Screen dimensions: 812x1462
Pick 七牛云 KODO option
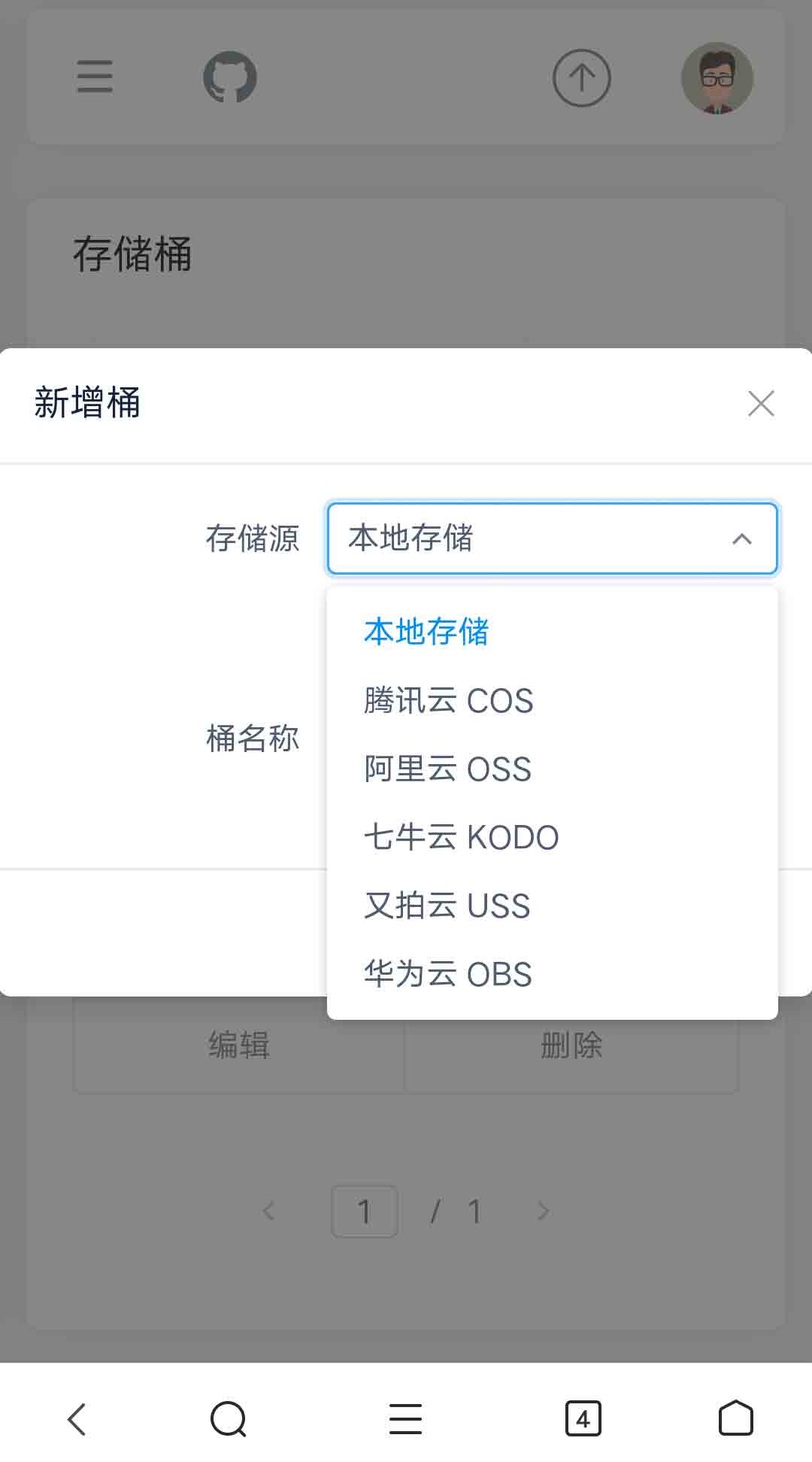pos(461,838)
